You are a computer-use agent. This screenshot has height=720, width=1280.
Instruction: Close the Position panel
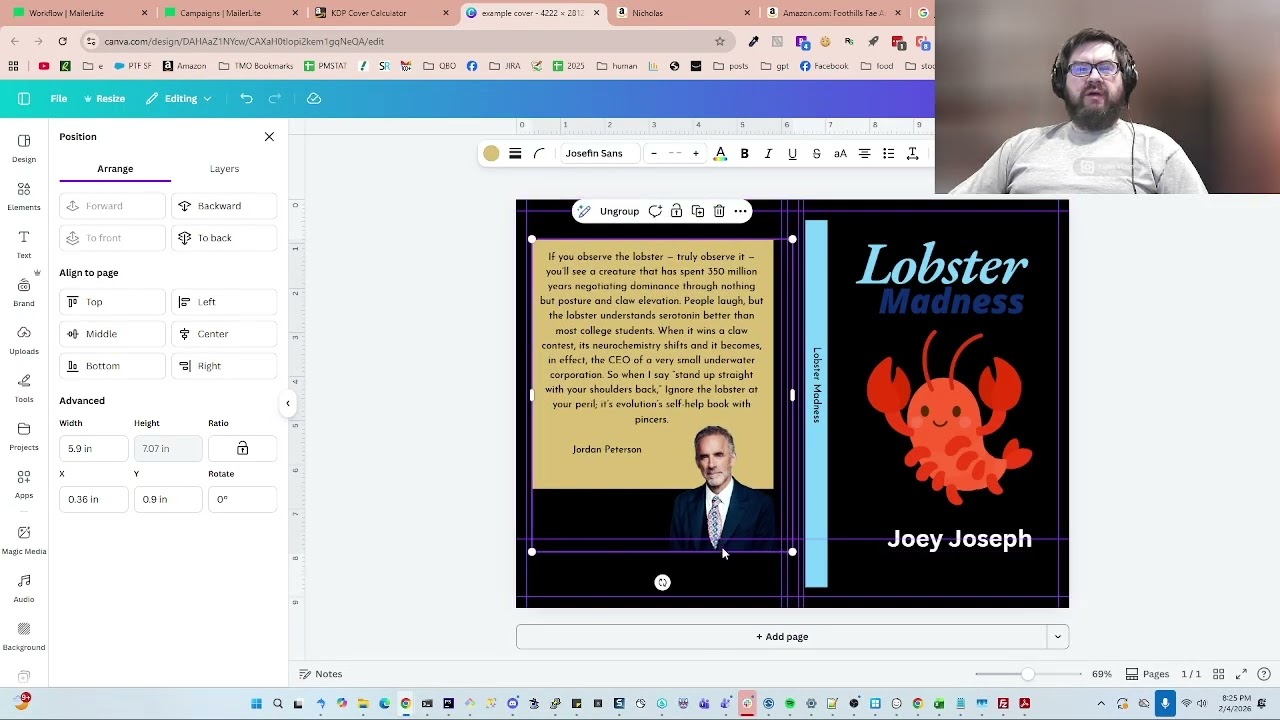tap(269, 137)
